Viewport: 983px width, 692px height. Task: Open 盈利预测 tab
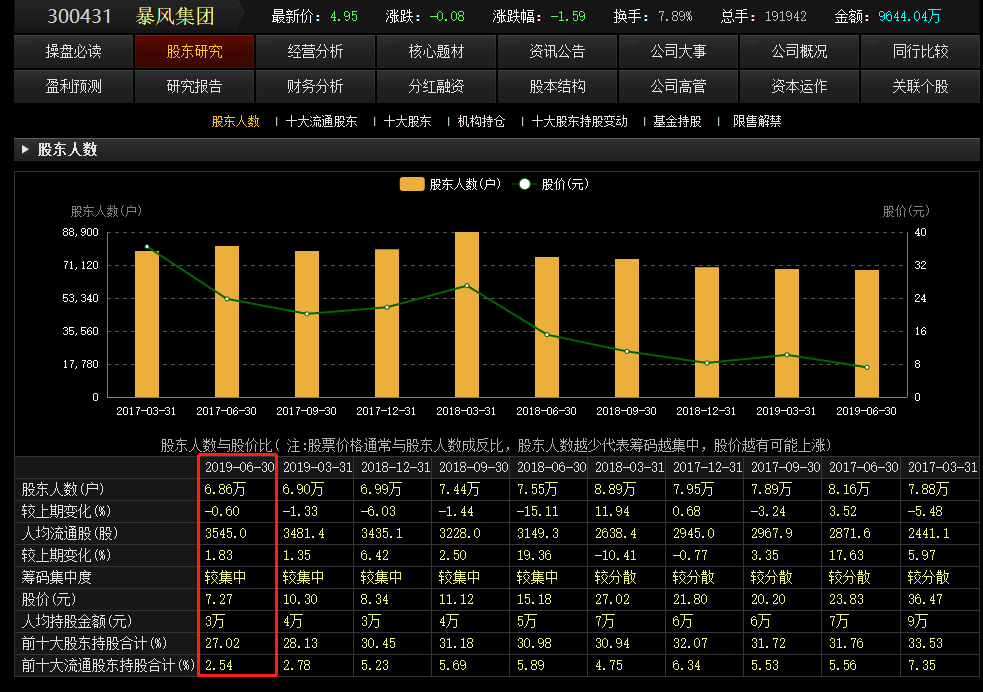(x=73, y=87)
